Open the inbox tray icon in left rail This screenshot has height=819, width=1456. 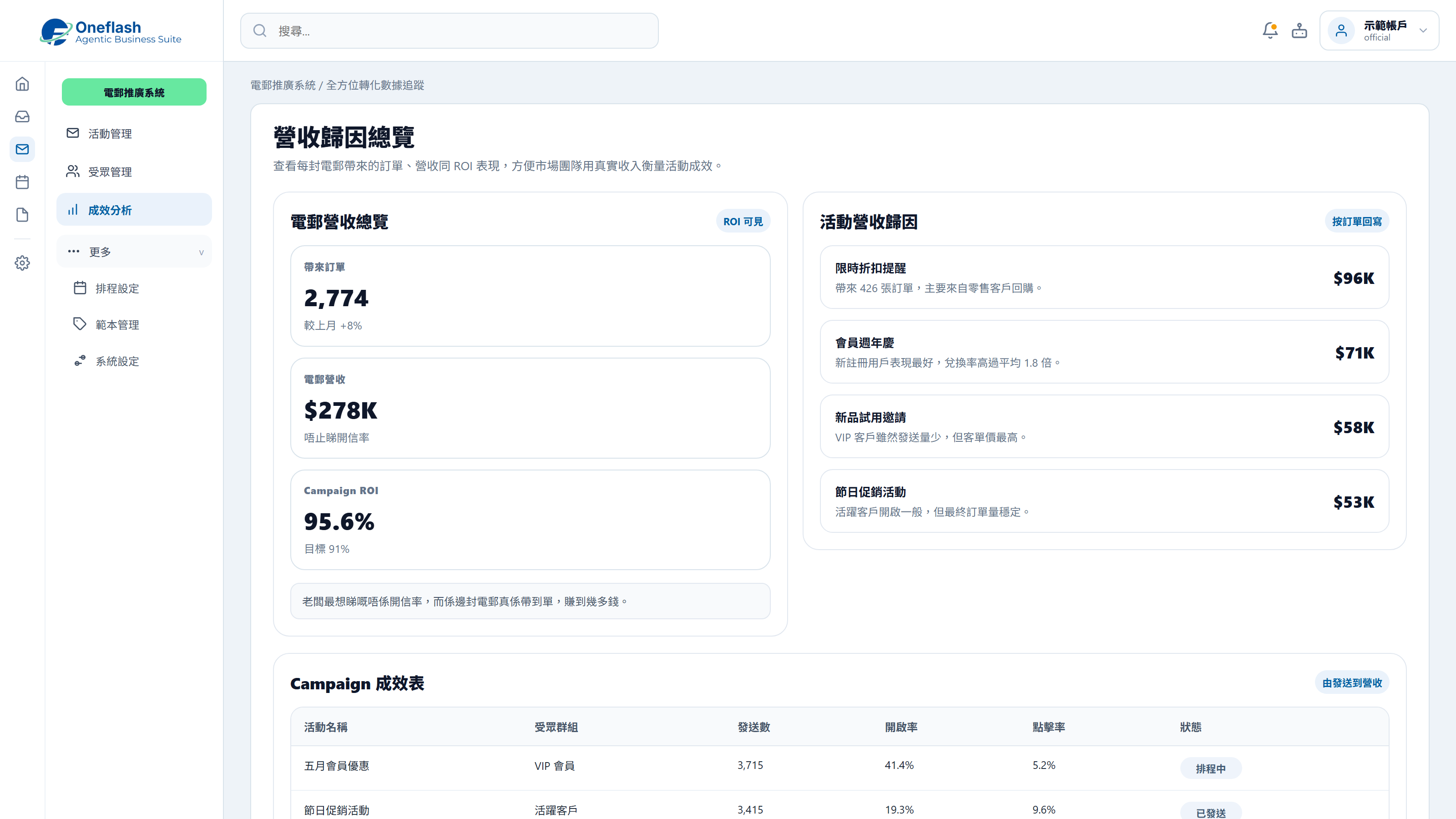pos(22,116)
